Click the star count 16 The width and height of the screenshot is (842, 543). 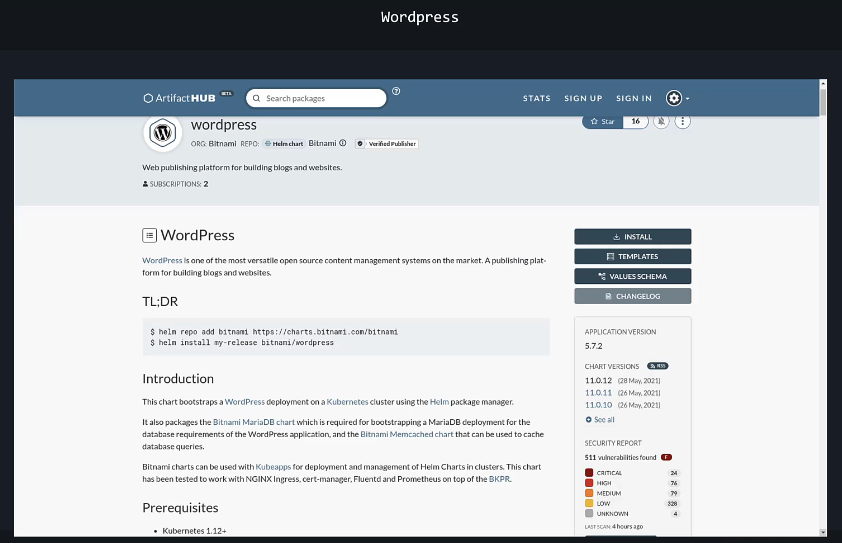click(x=635, y=121)
